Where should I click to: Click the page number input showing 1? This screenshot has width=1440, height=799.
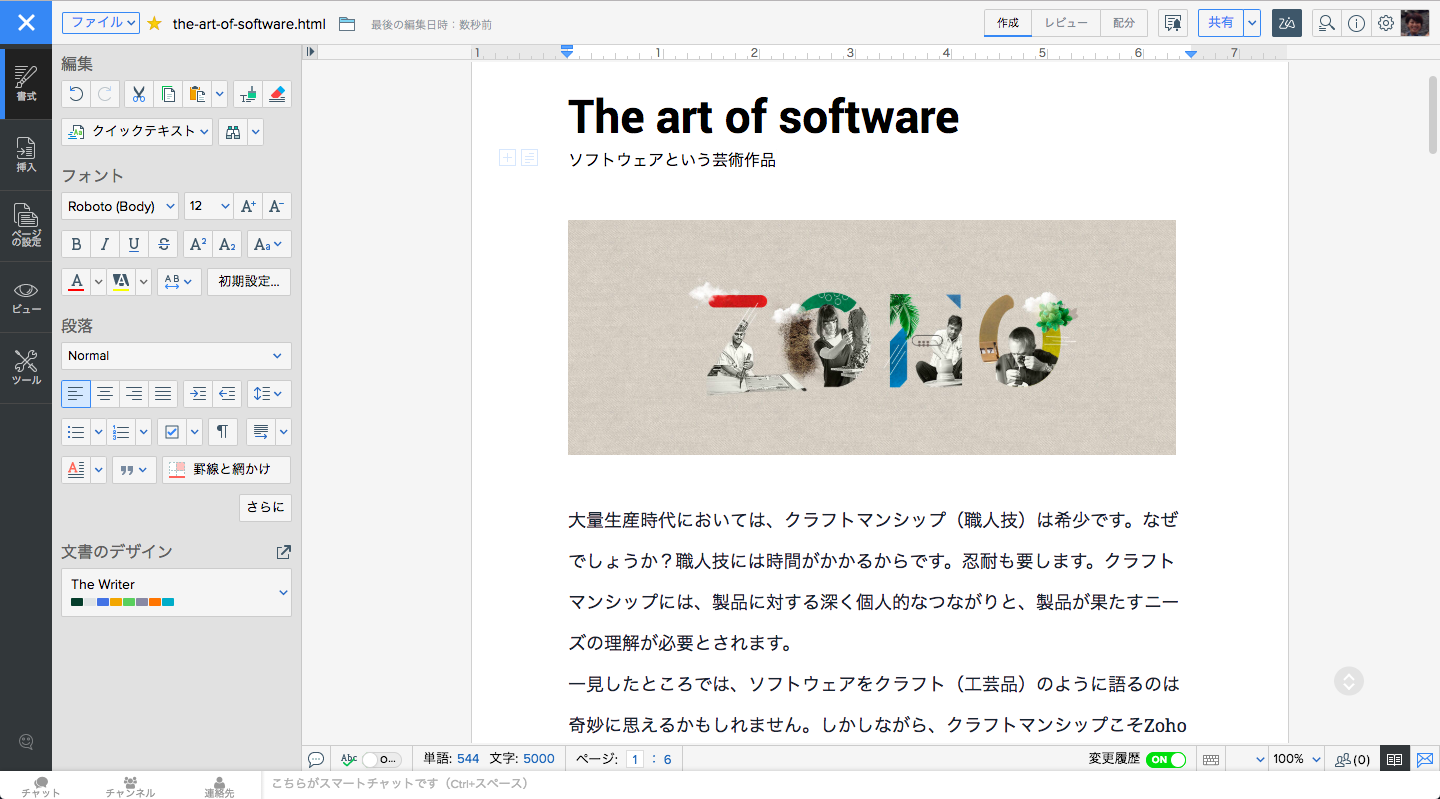tap(635, 759)
